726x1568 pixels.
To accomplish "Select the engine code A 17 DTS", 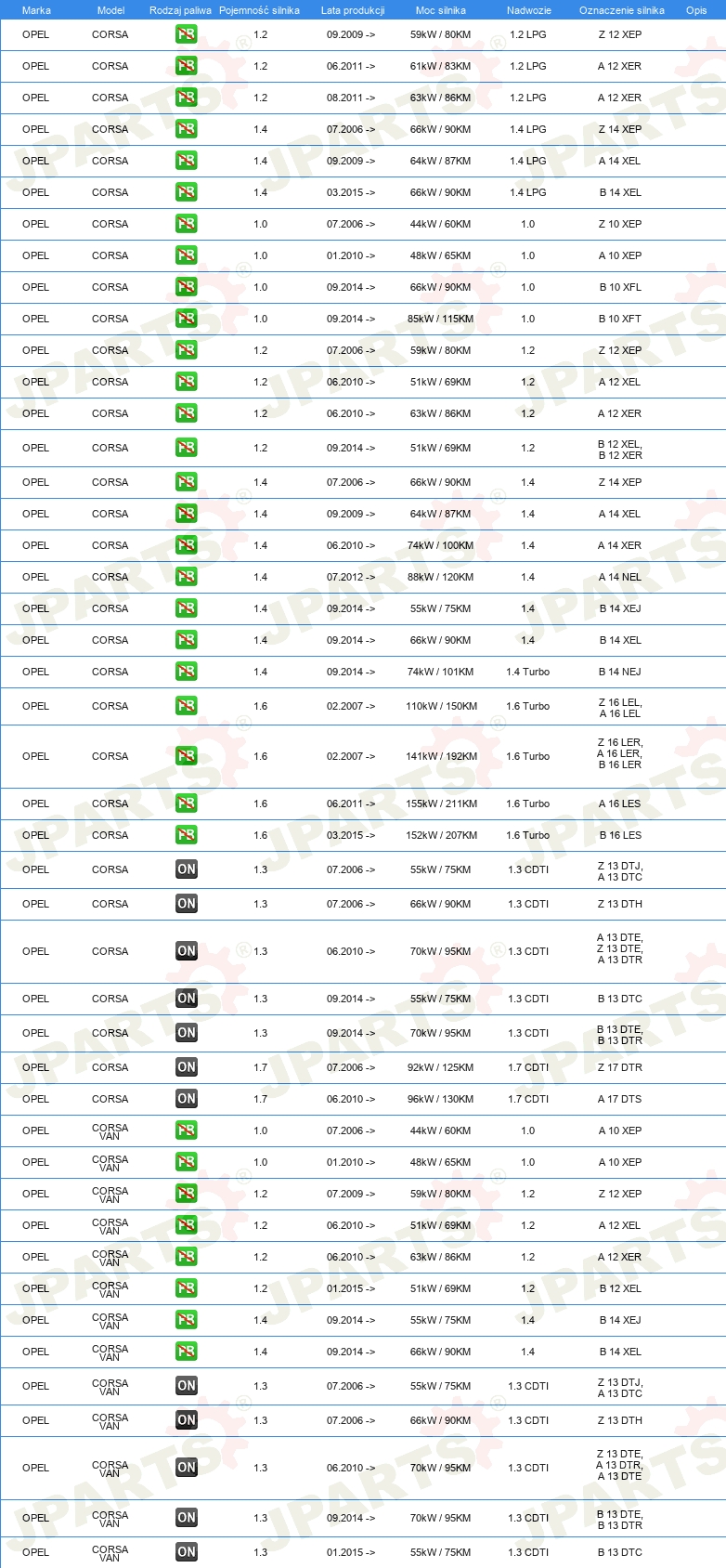I will click(620, 1099).
